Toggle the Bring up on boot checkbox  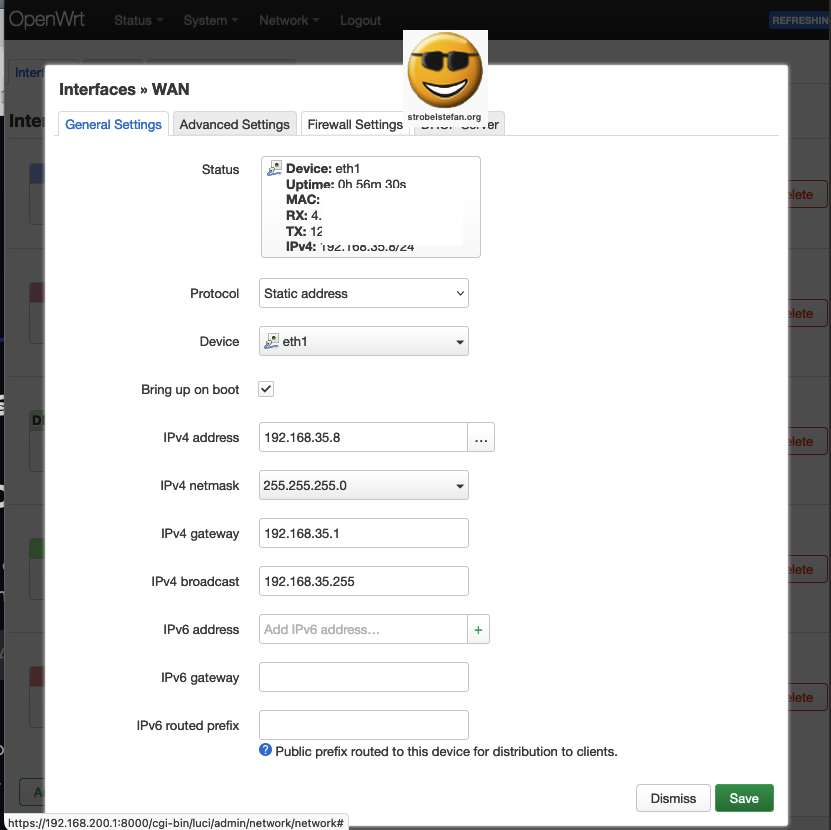click(x=265, y=389)
